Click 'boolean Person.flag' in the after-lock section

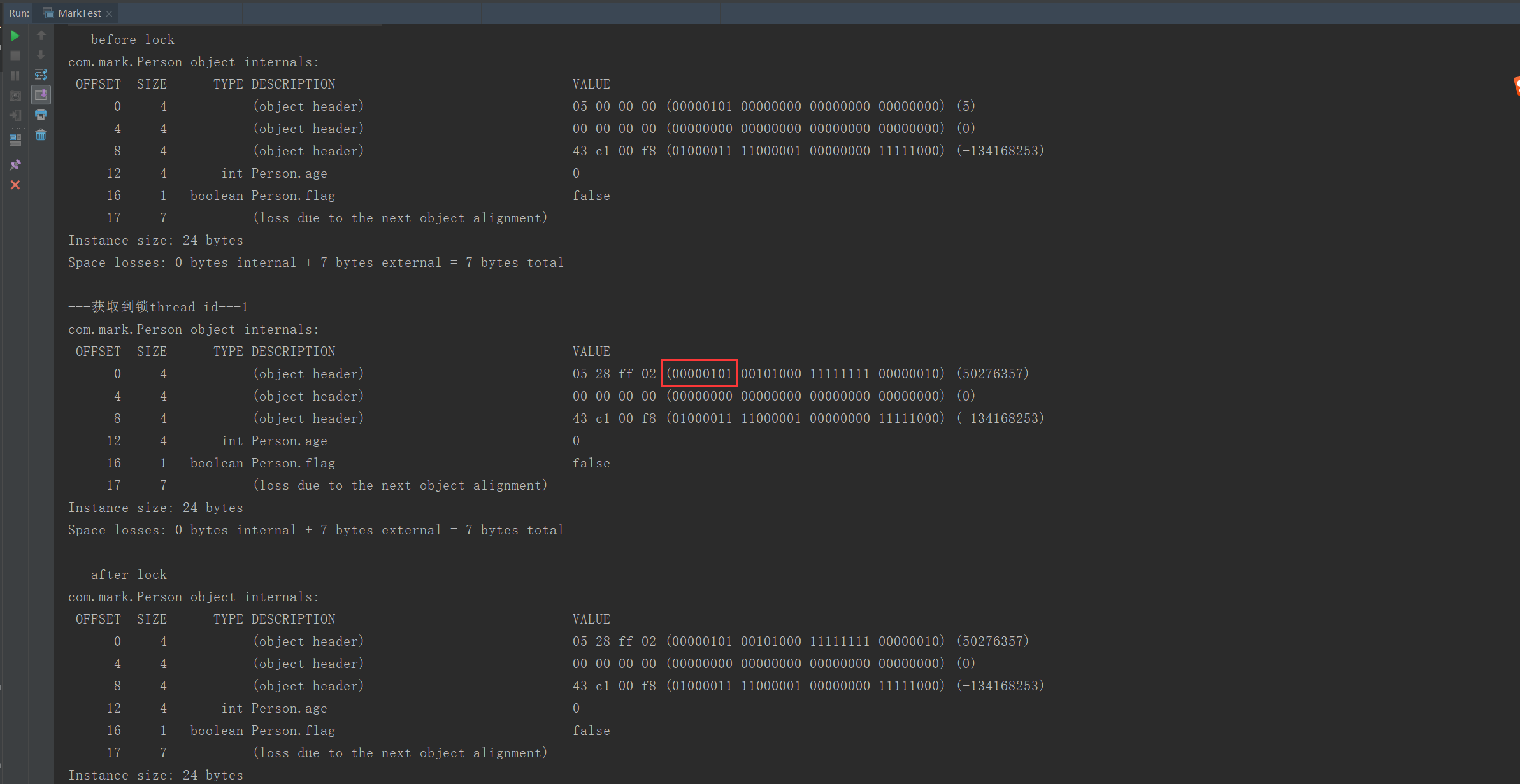click(x=262, y=731)
